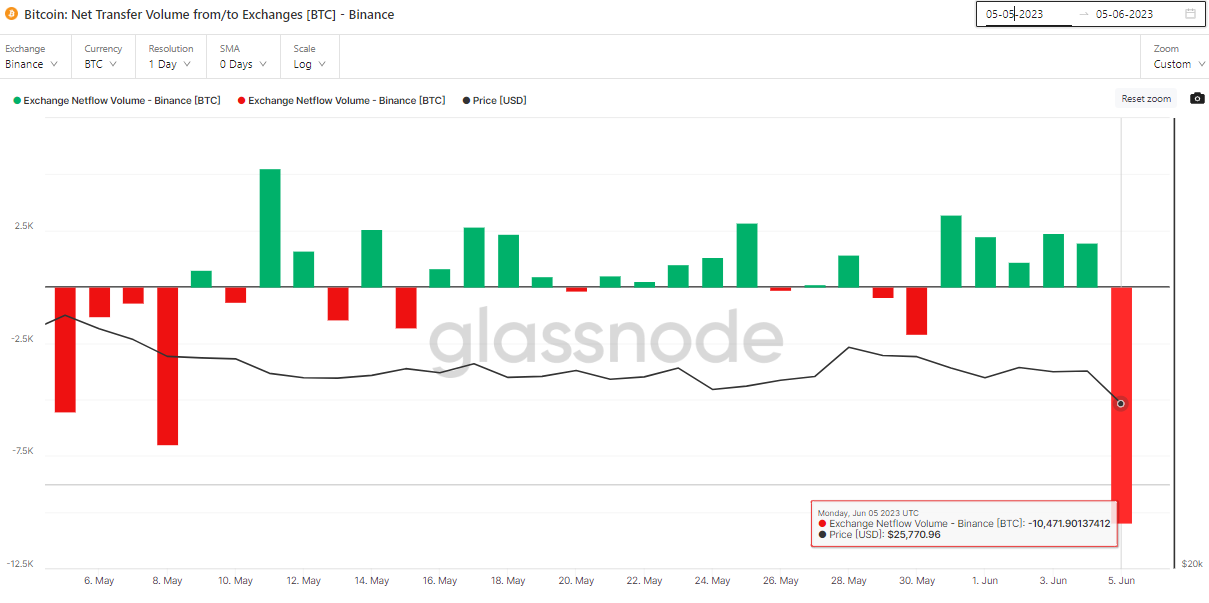Open the Exchange Binance dropdown
This screenshot has height=603, width=1209.
tap(31, 64)
